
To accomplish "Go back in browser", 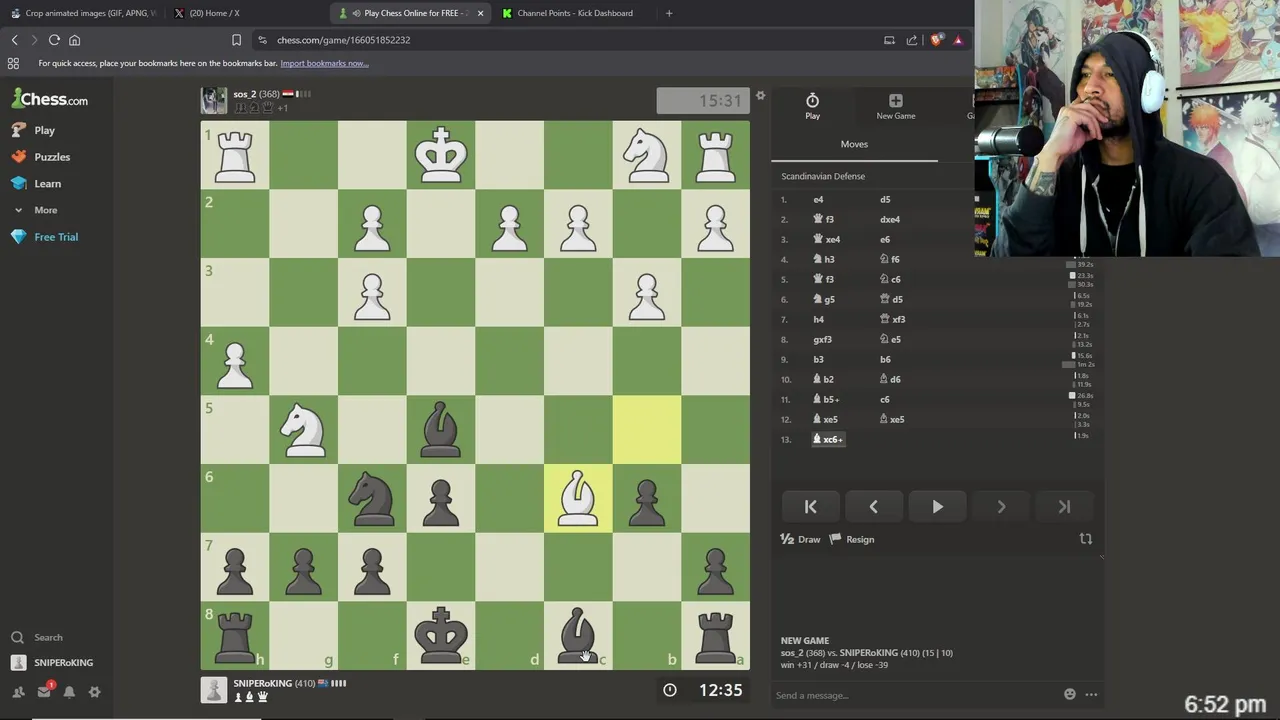I will coord(14,40).
